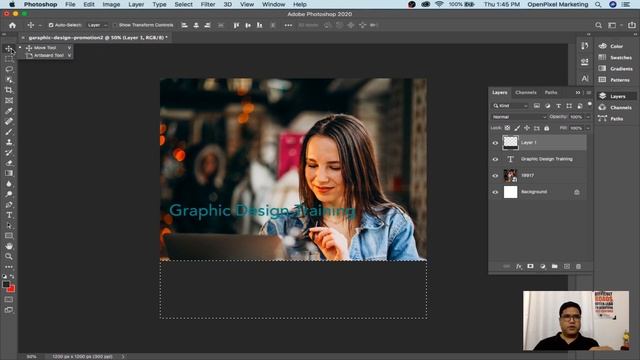The image size is (640, 360).
Task: Select the Layer 1 thumbnail
Action: coord(510,143)
